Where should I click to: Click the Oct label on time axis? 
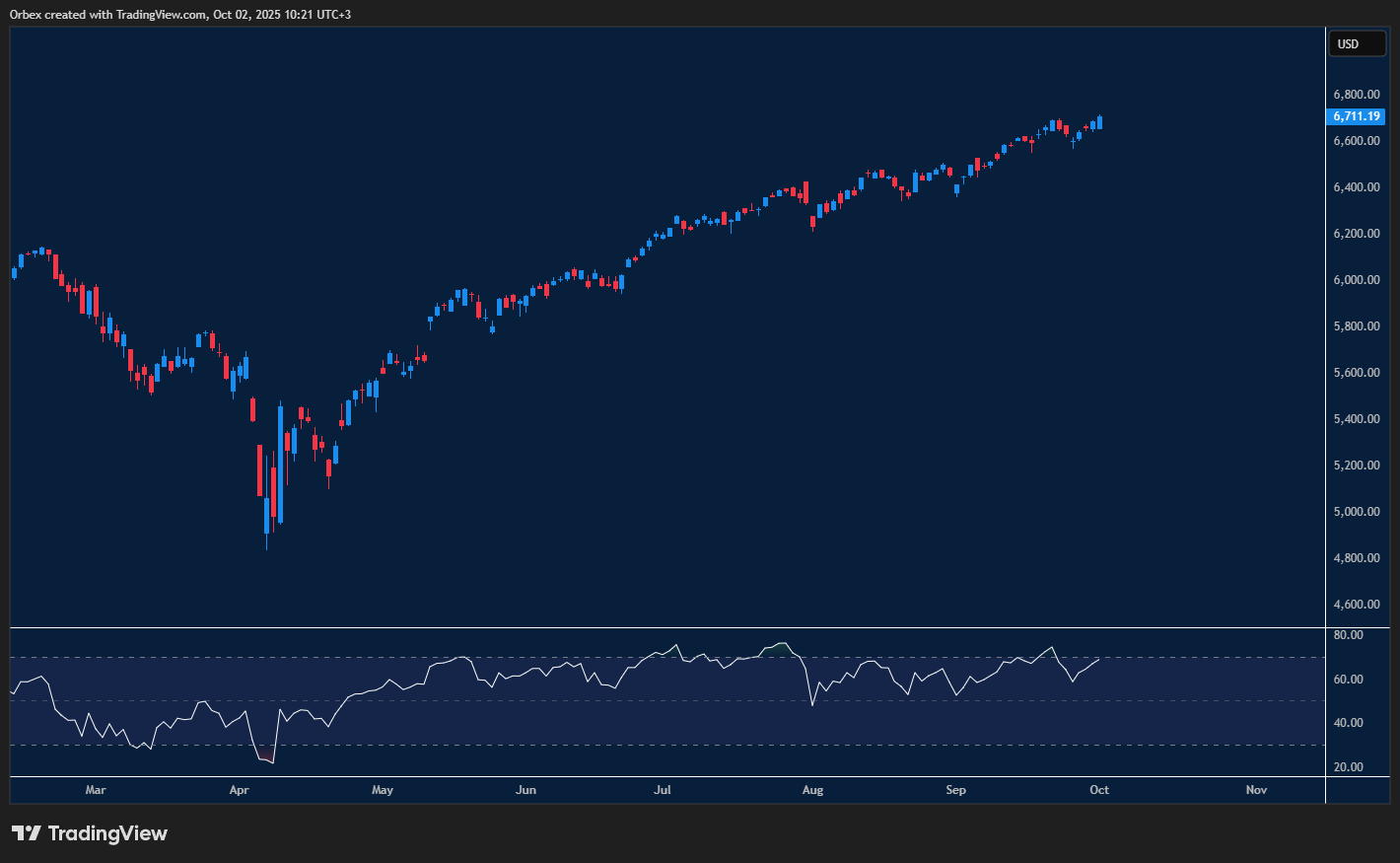[x=1099, y=790]
